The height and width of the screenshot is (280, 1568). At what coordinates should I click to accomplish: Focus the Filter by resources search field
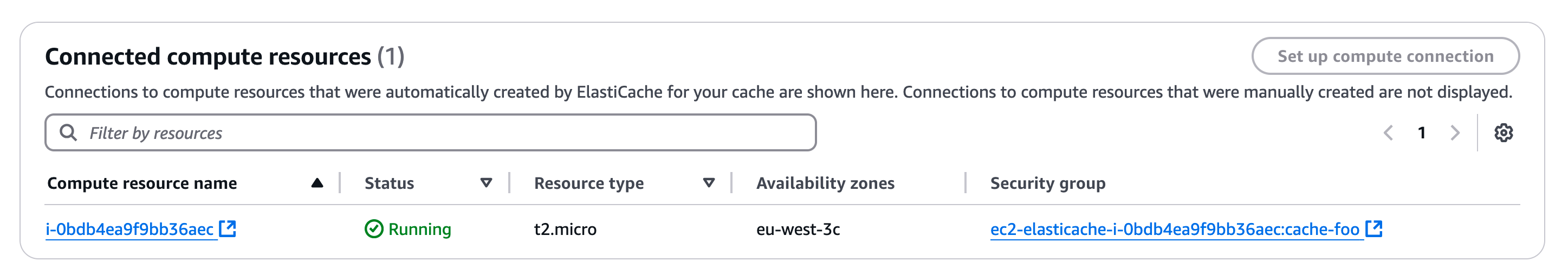[x=450, y=133]
